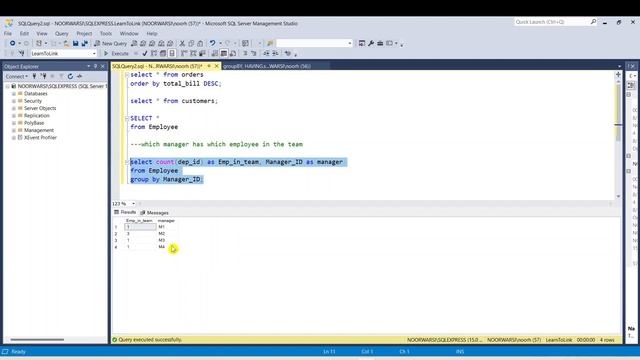
Task: Select the PolyBase tree item
Action: pos(34,123)
